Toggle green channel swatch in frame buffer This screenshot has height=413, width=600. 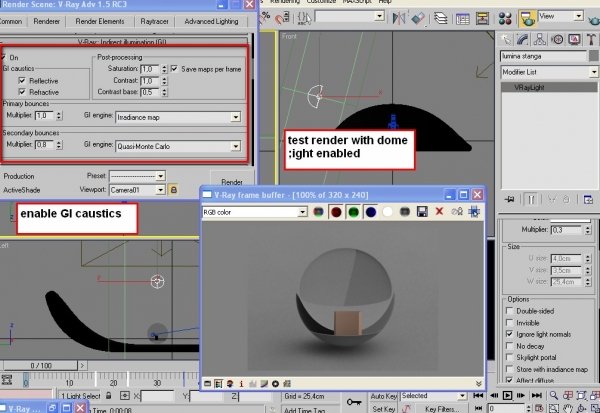(x=353, y=212)
